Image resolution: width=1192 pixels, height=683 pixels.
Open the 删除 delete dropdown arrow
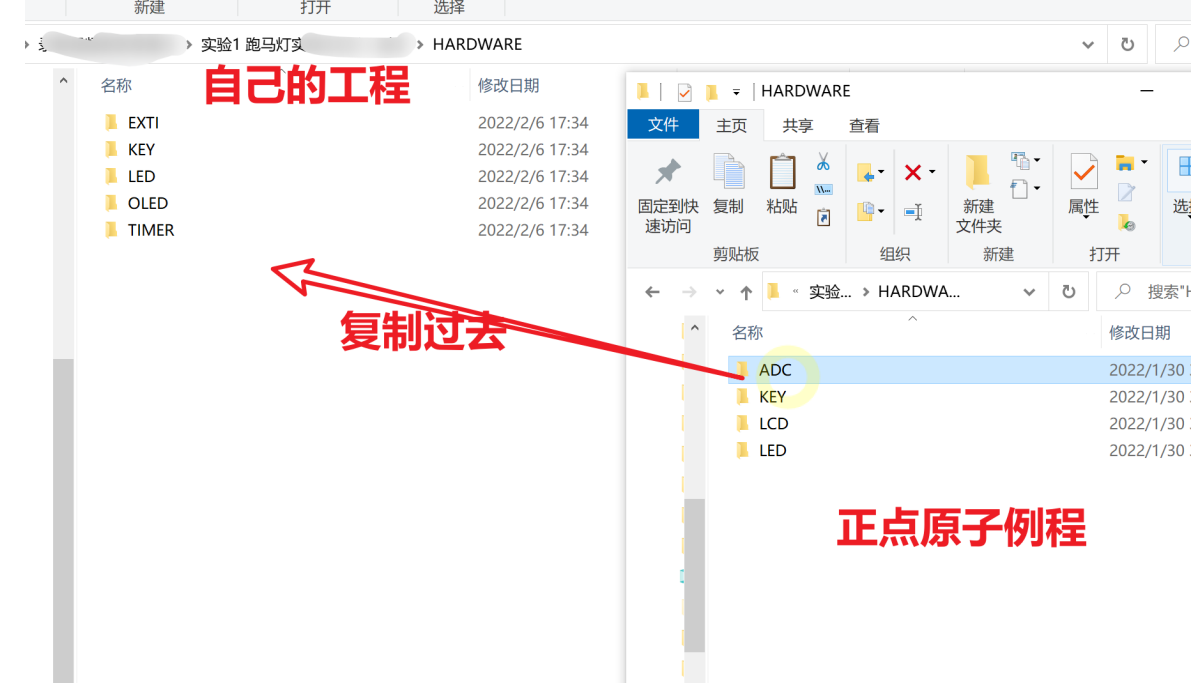(x=930, y=170)
